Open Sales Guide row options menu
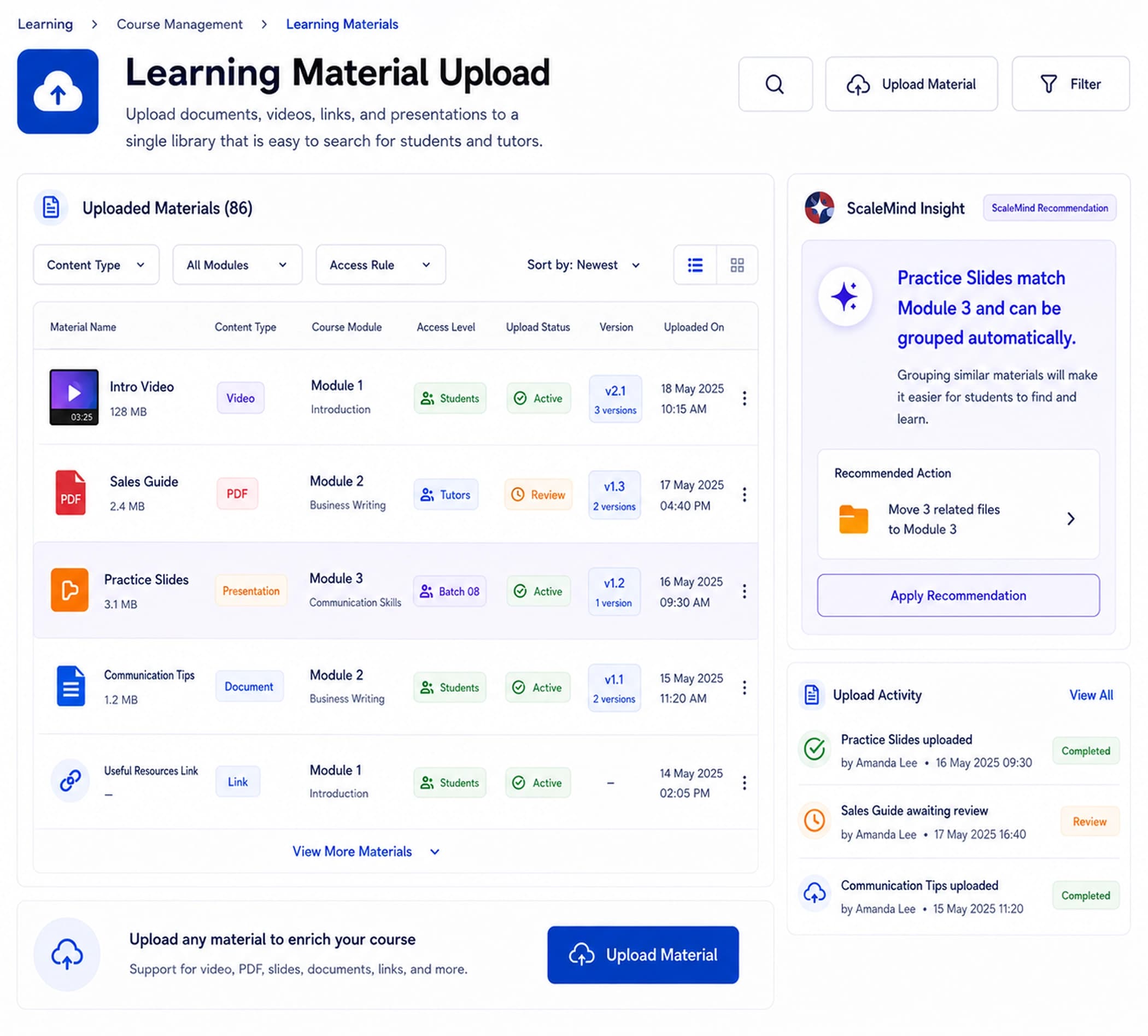 coord(744,494)
